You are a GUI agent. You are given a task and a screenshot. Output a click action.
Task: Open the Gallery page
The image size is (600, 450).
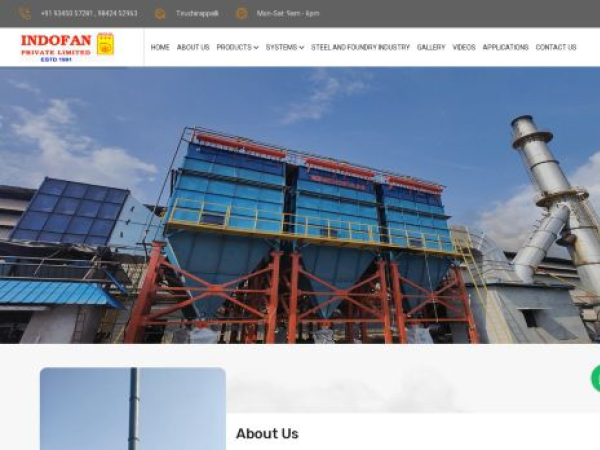point(431,47)
